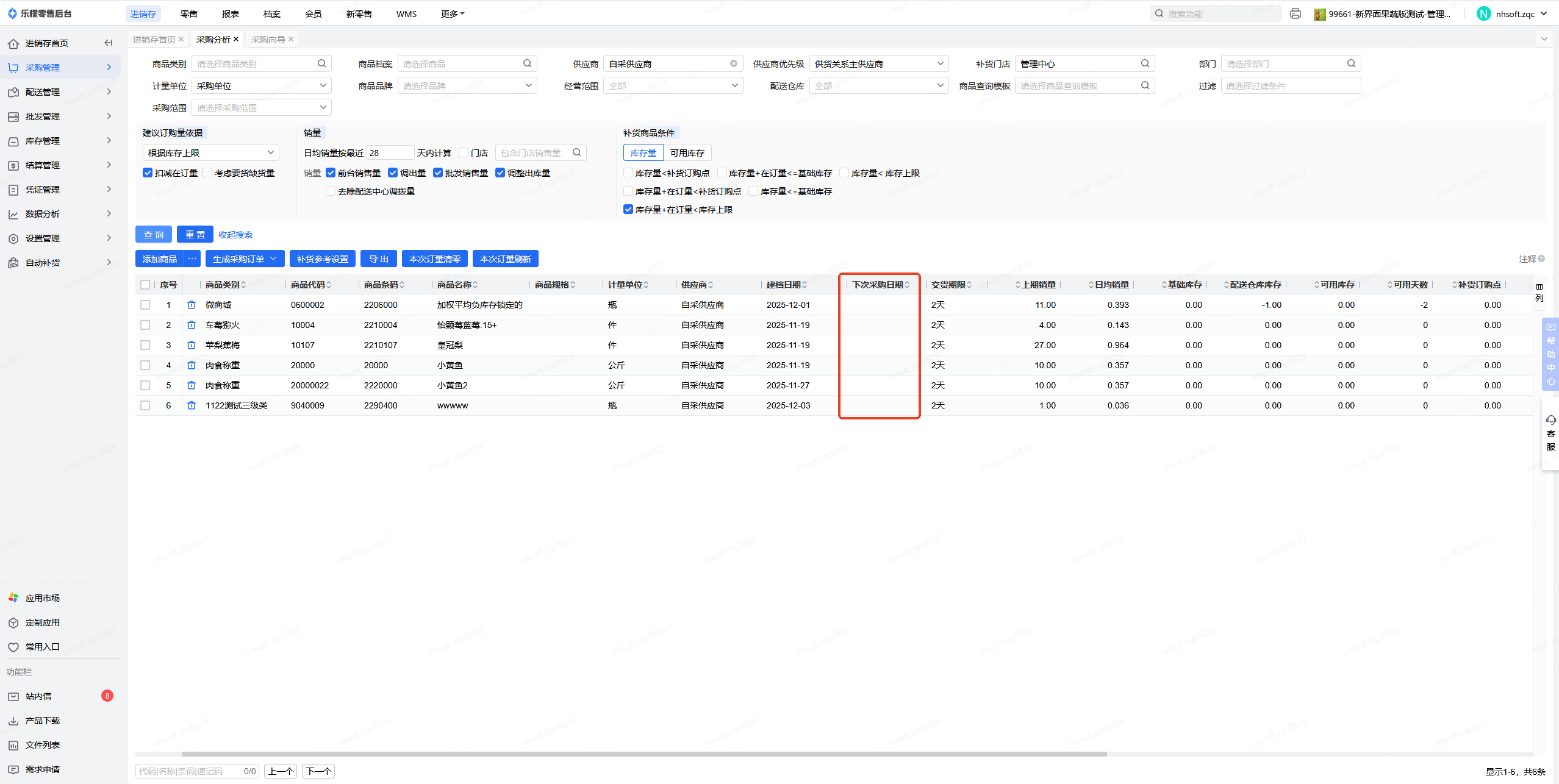Viewport: 1559px width, 784px height.
Task: Open the 计量单位 dropdown
Action: pos(262,85)
